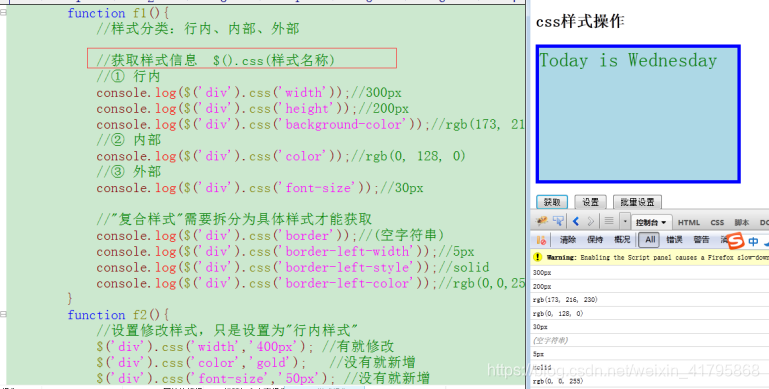Select console row '(空字符串)'
The width and height of the screenshot is (769, 389).
click(649, 340)
